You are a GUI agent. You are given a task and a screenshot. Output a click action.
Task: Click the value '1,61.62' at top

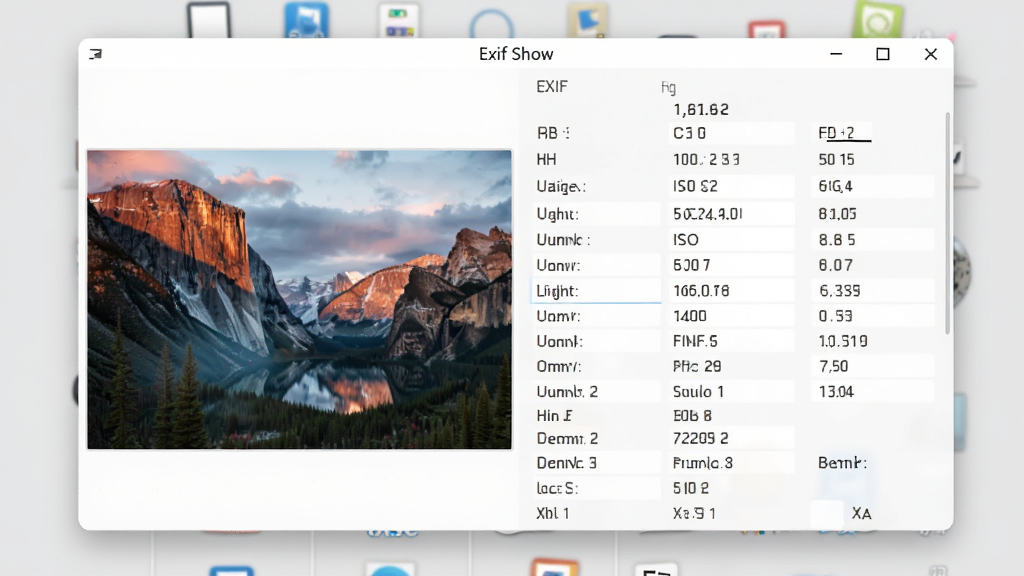coord(701,110)
